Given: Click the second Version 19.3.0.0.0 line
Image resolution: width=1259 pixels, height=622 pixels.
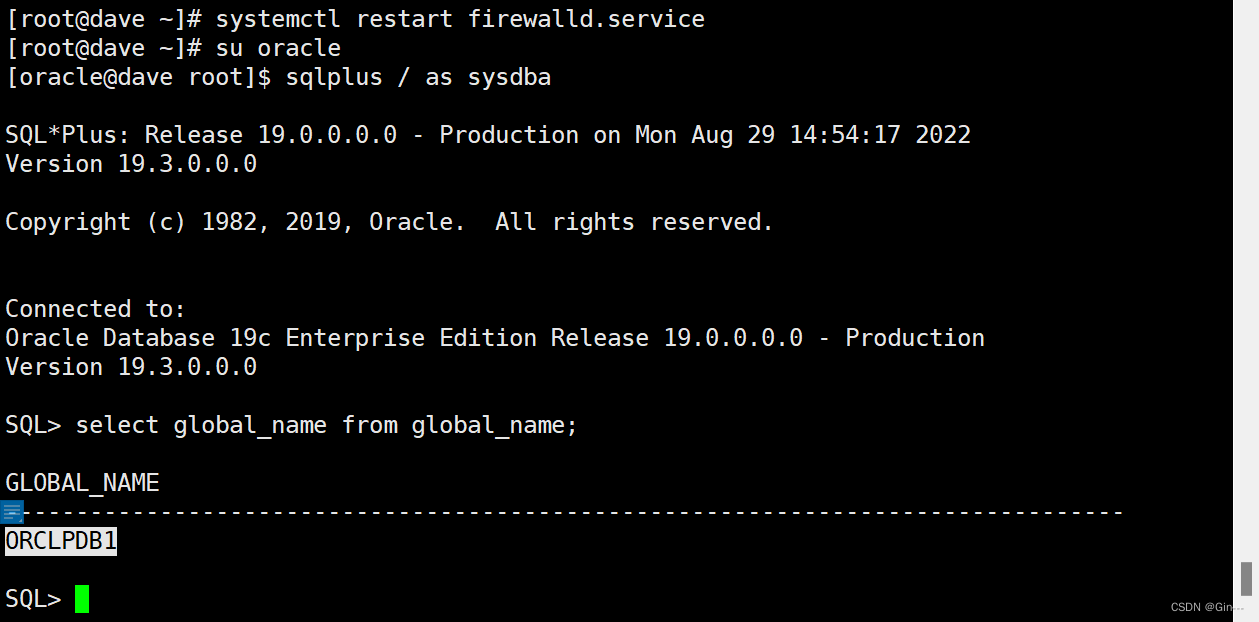Looking at the screenshot, I should [131, 367].
